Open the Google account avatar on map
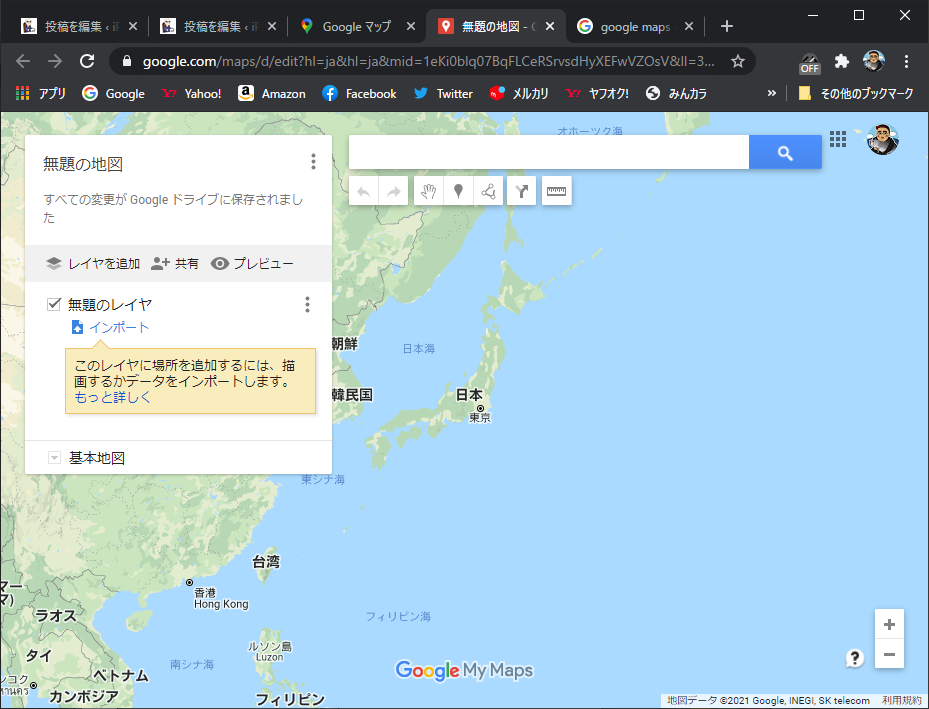Image resolution: width=929 pixels, height=709 pixels. [883, 140]
